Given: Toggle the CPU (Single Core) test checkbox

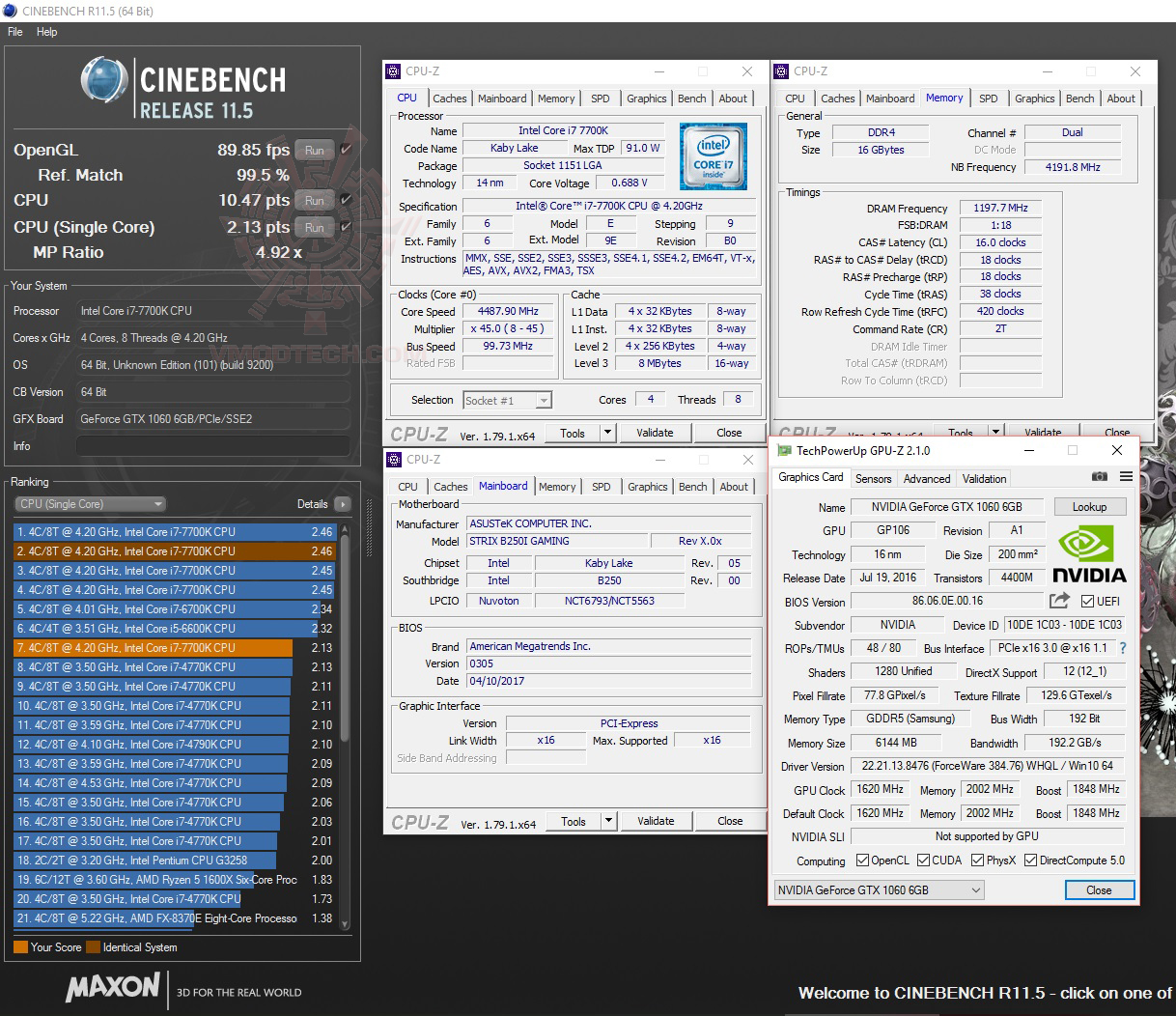Looking at the screenshot, I should tap(346, 227).
